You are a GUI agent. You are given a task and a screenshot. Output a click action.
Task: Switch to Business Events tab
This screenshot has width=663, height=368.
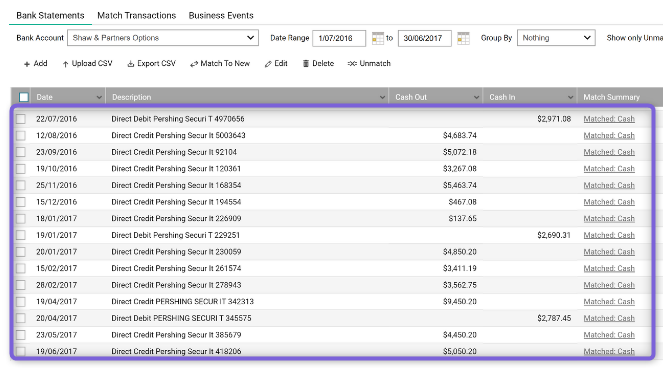click(x=221, y=16)
